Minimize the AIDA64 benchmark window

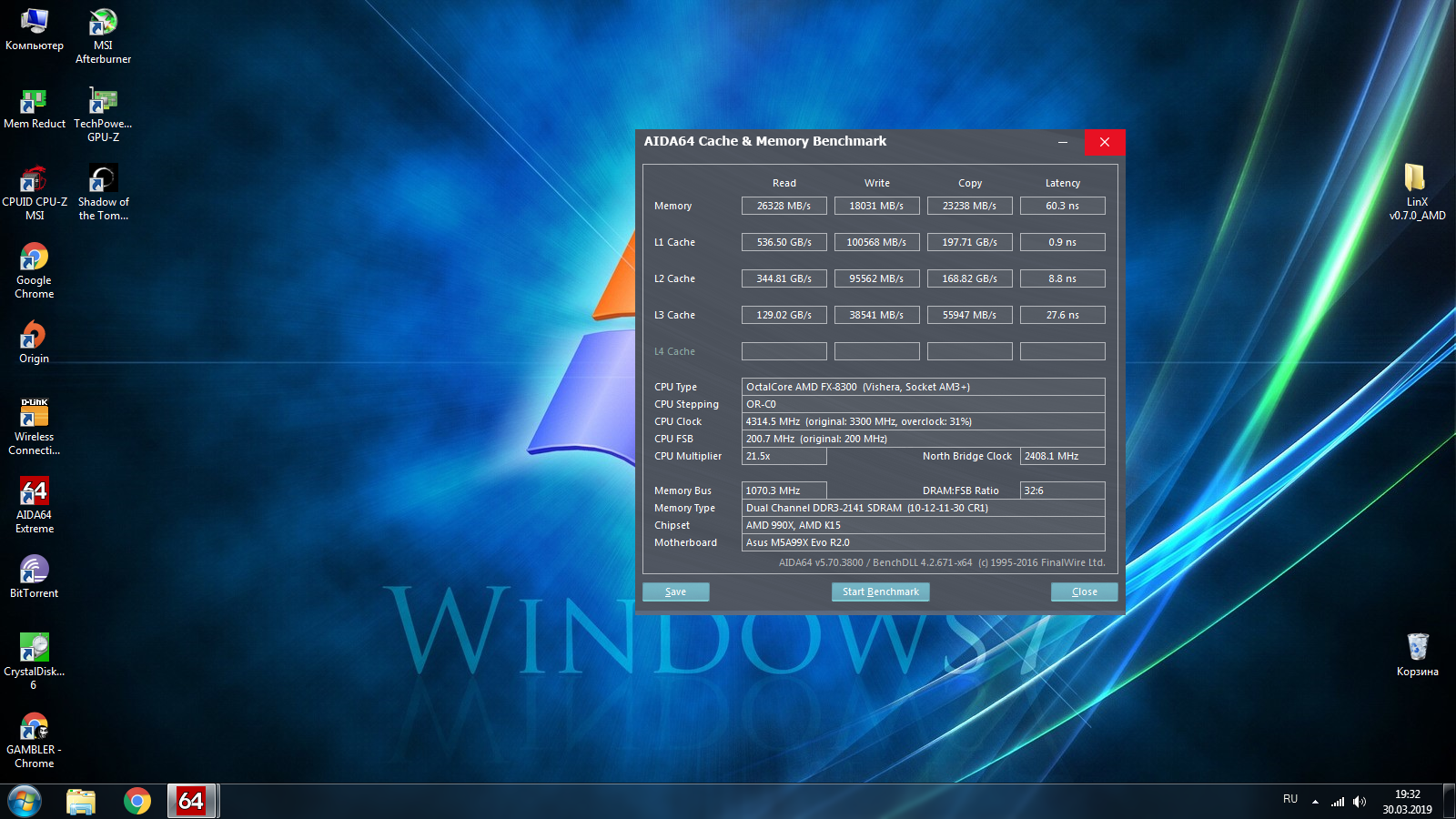pos(1063,142)
